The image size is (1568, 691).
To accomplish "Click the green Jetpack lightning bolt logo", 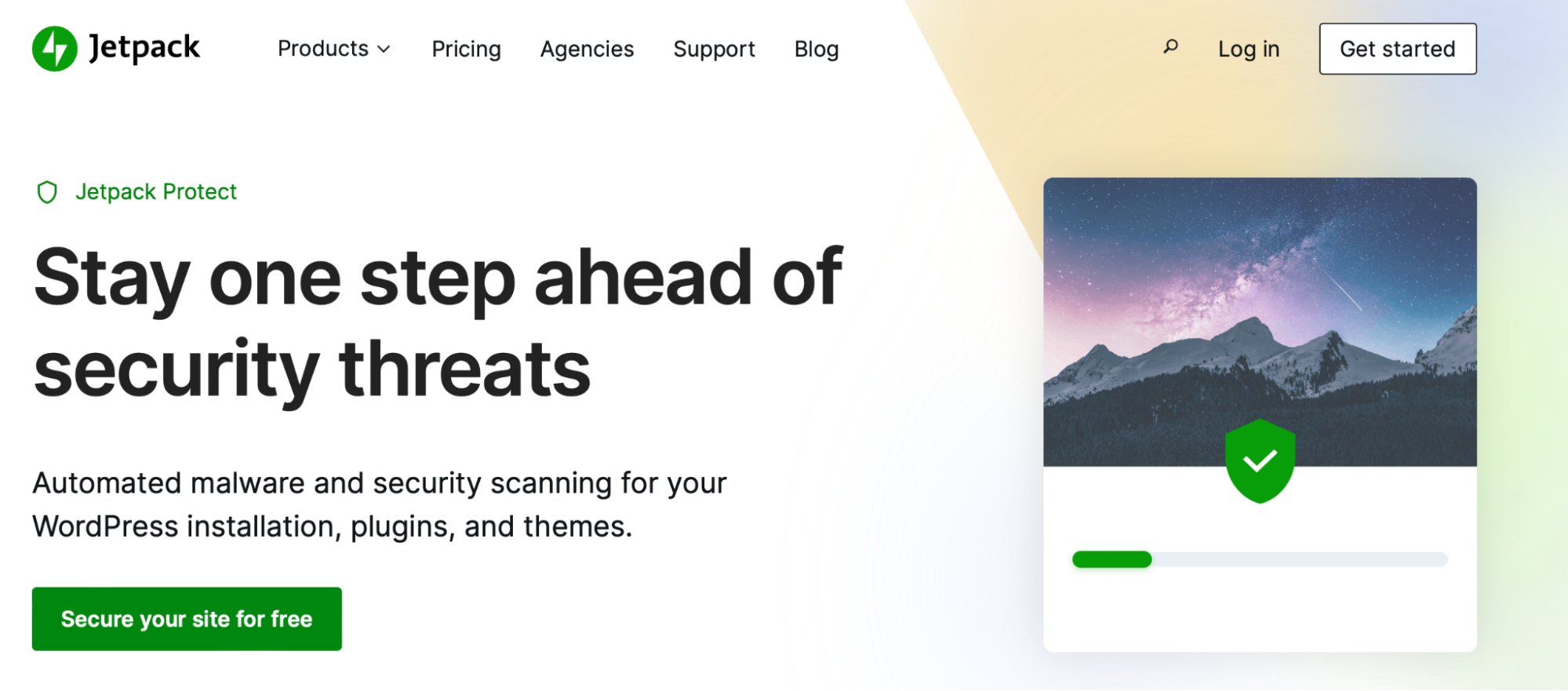I will 54,49.
